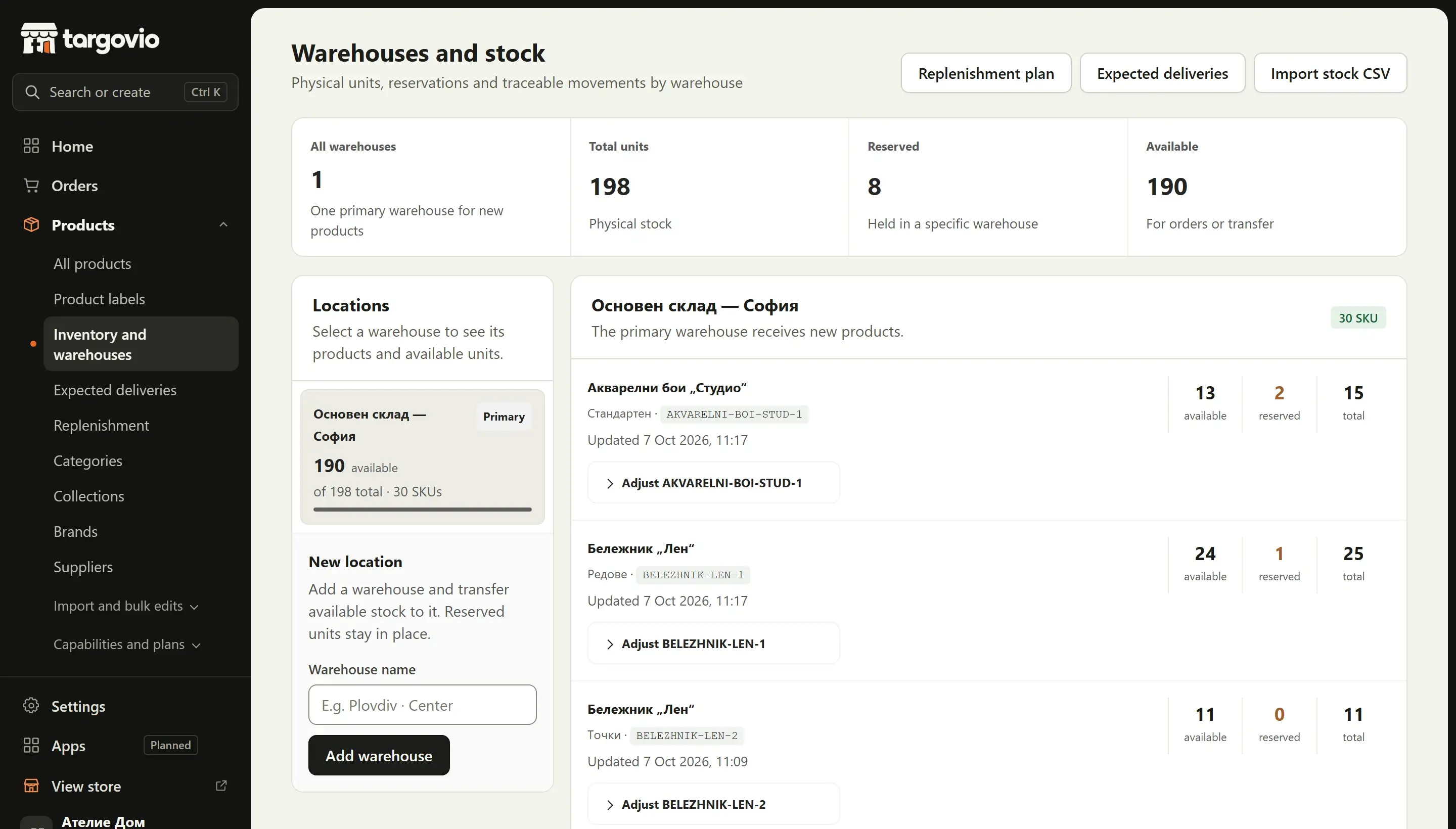1456x829 pixels.
Task: Expand Adjust AKVARELNI-BOI-STUD-1
Action: (713, 483)
